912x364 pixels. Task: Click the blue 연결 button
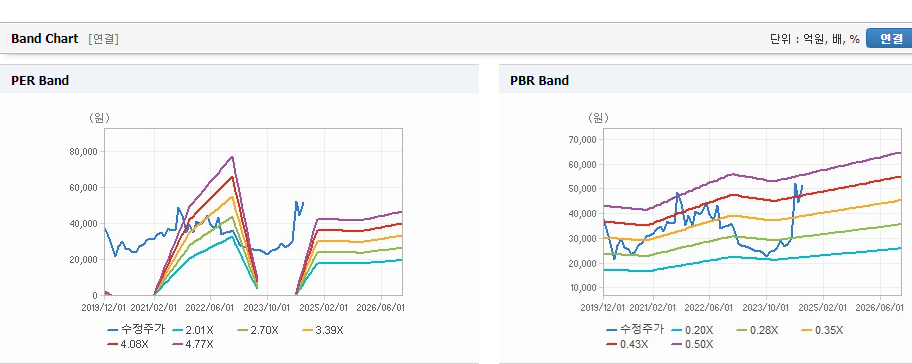click(890, 38)
